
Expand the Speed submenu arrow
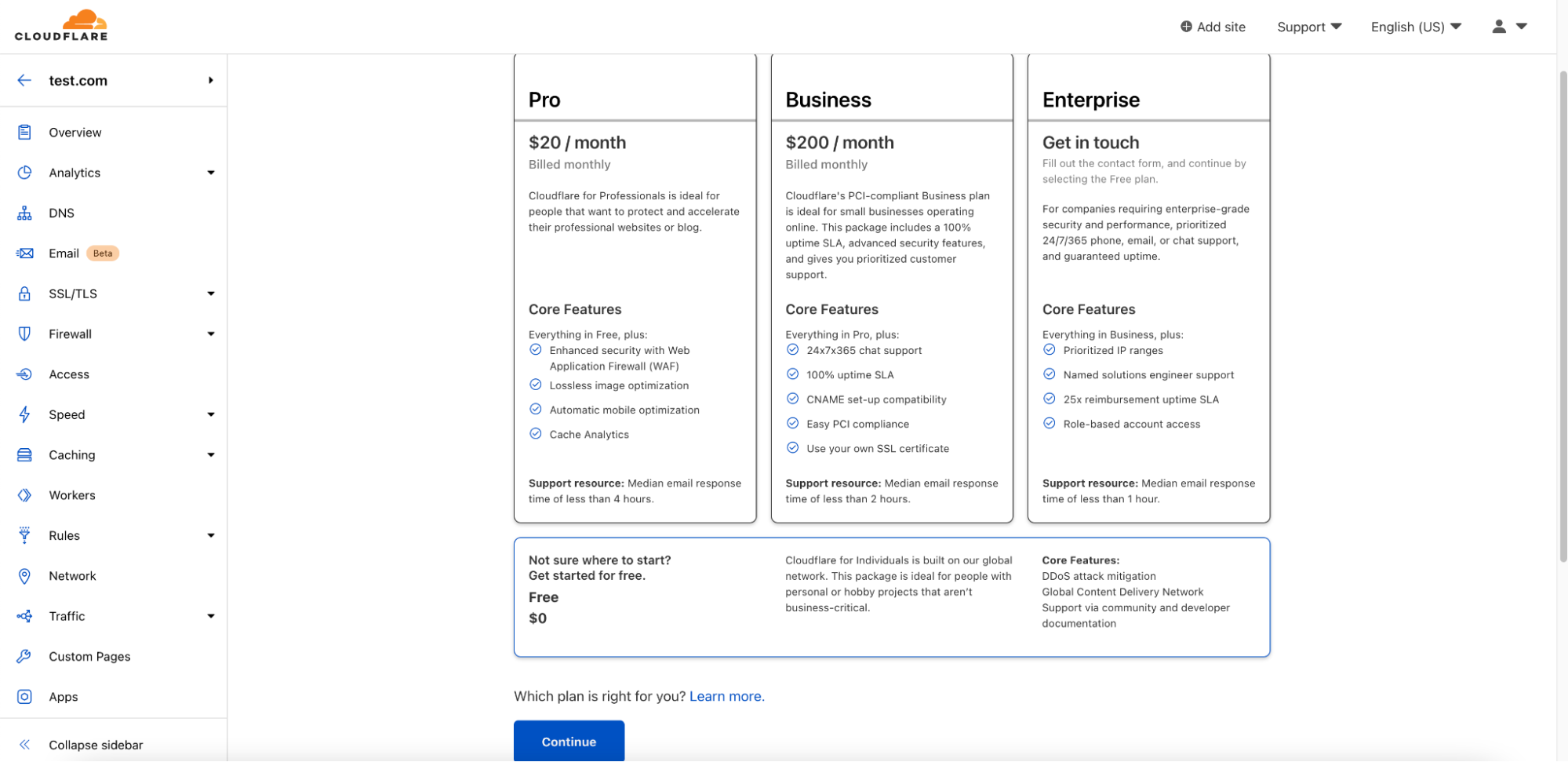coord(211,414)
